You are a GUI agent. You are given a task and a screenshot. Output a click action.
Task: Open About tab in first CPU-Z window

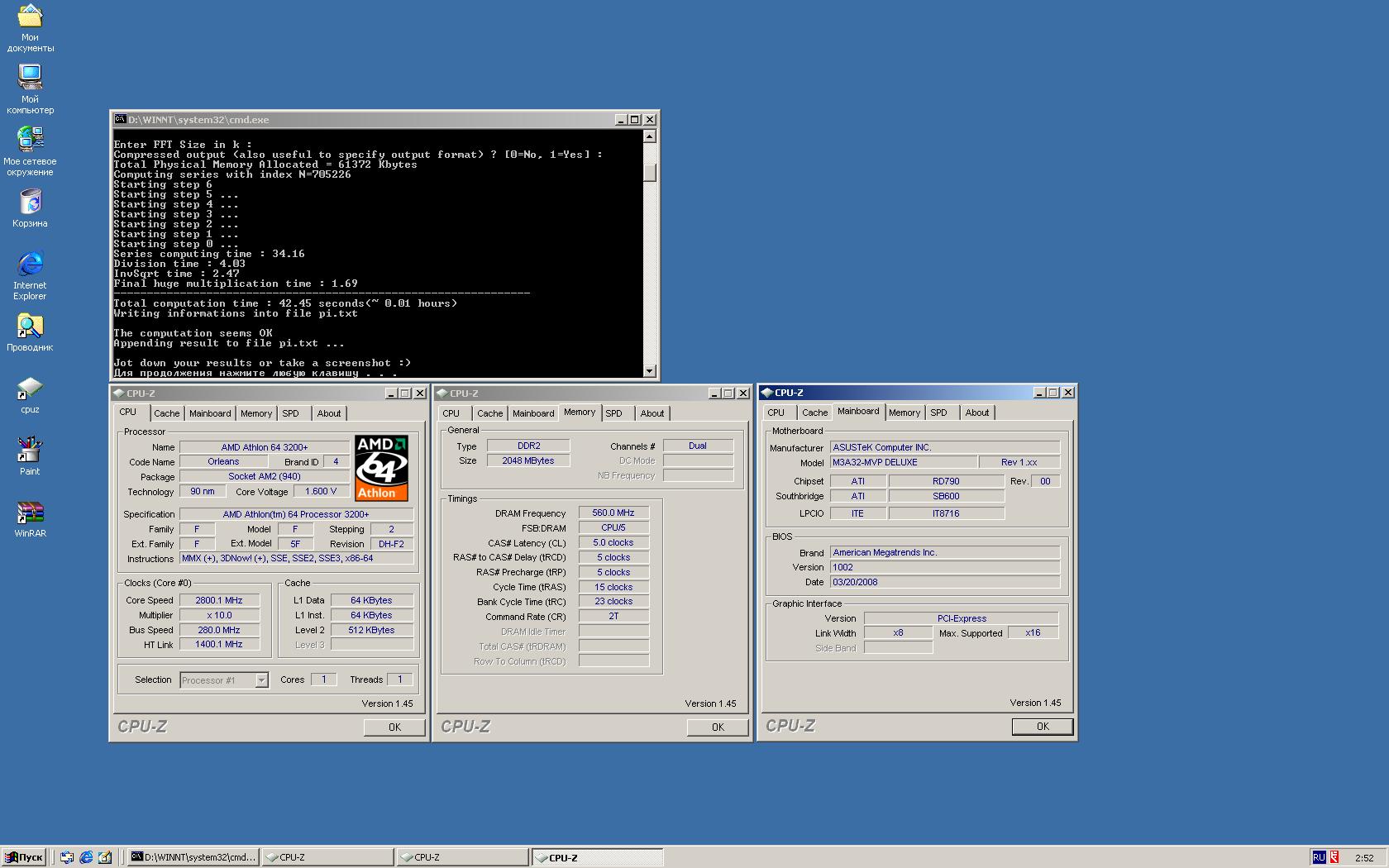pos(329,413)
